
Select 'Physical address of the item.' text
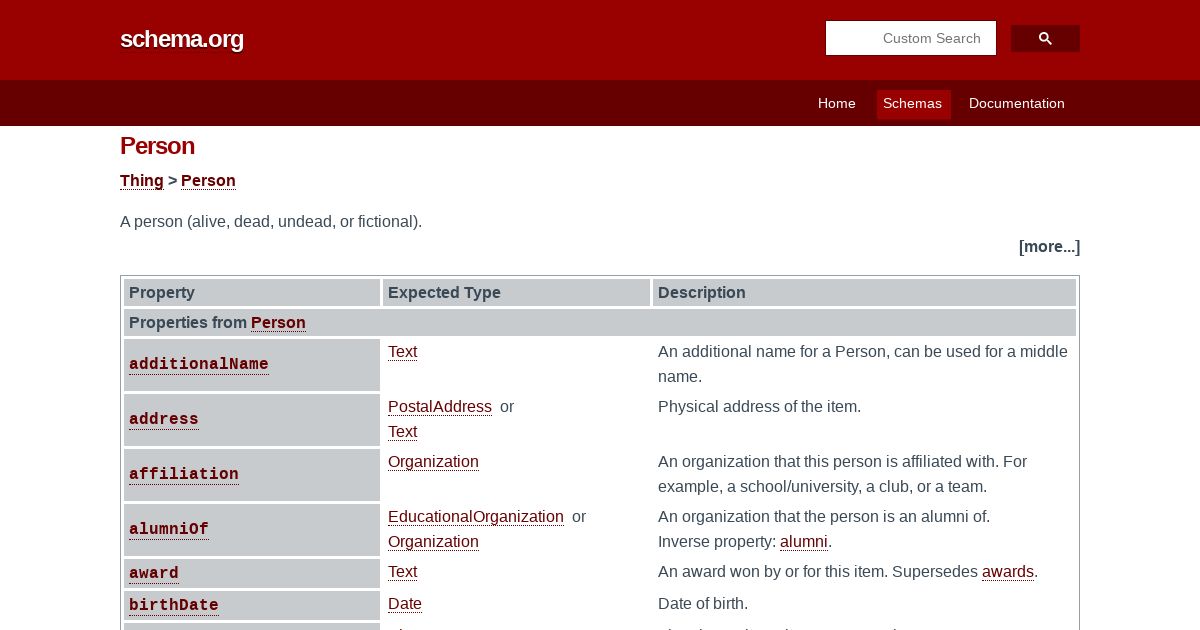(x=759, y=407)
